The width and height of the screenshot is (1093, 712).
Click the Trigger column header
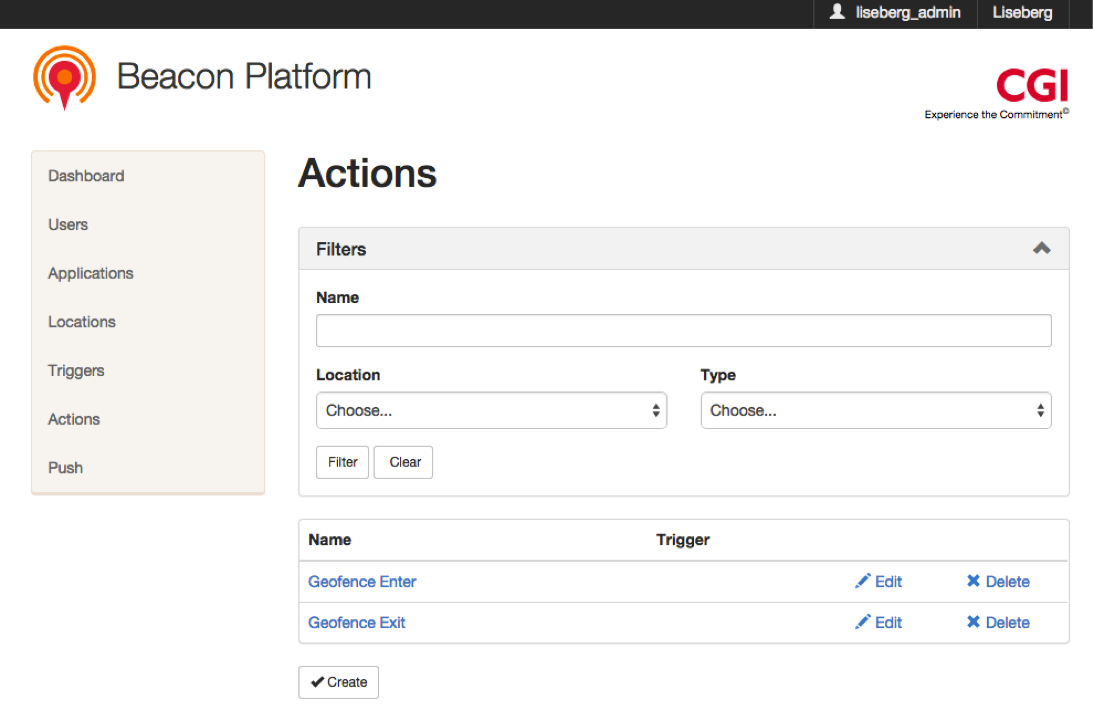tap(682, 540)
